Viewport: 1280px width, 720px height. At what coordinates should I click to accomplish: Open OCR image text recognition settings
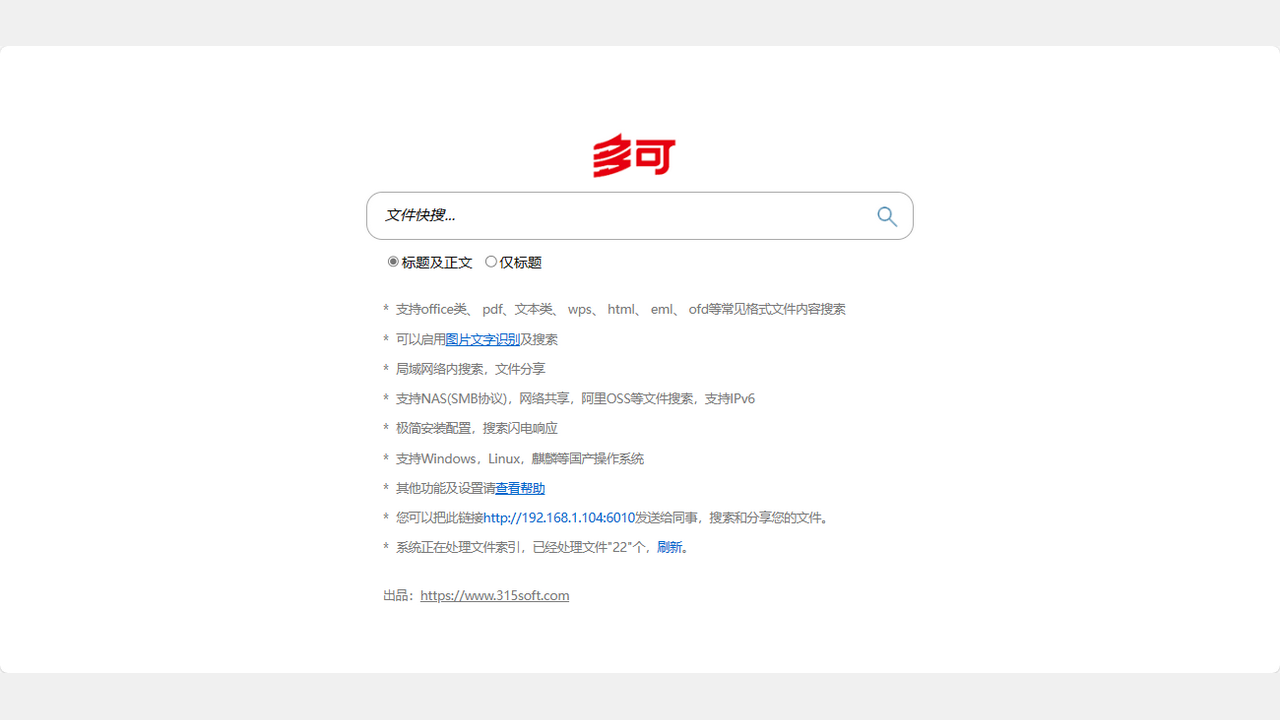[x=482, y=339]
